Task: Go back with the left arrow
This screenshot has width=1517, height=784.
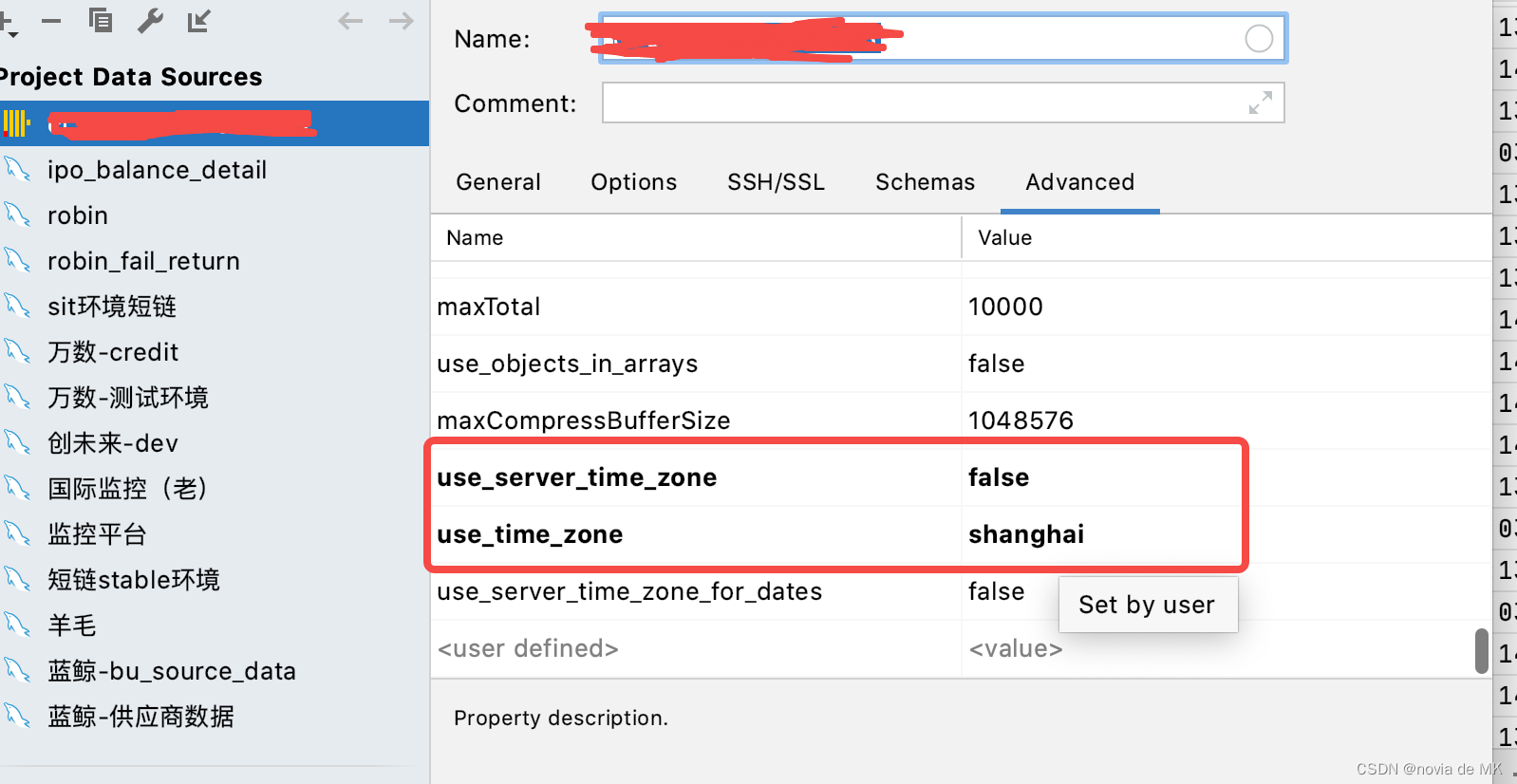Action: (x=350, y=21)
